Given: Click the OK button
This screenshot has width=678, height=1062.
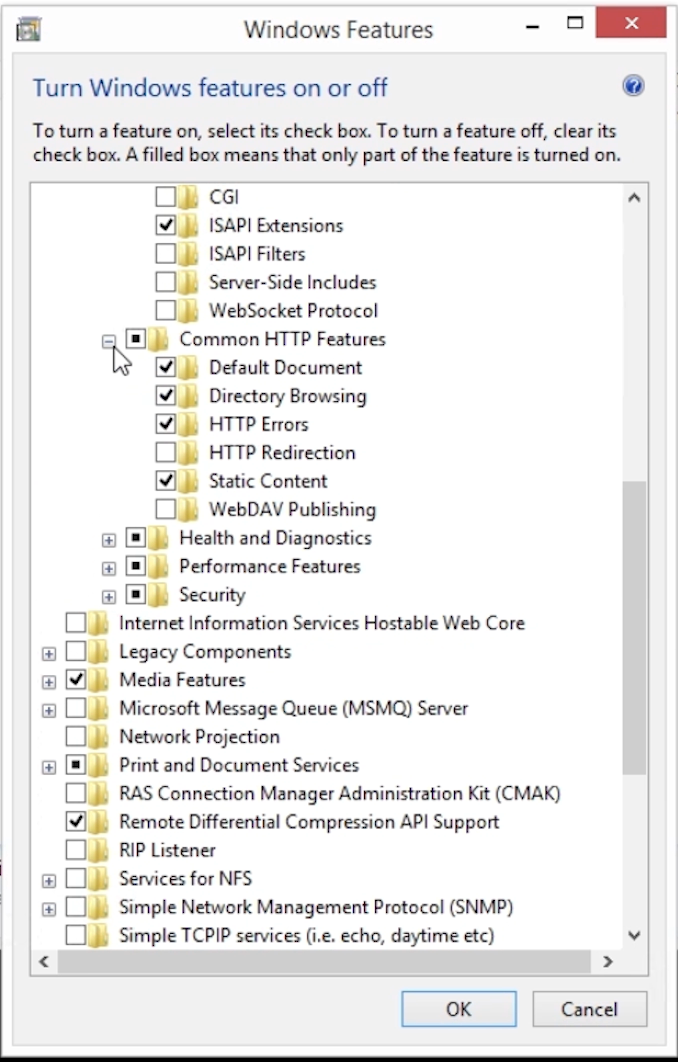Looking at the screenshot, I should click(x=459, y=1009).
